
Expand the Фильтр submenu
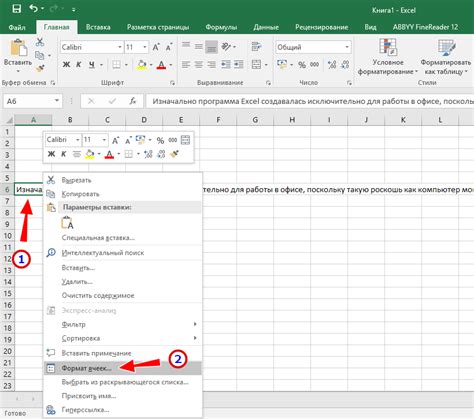point(123,324)
